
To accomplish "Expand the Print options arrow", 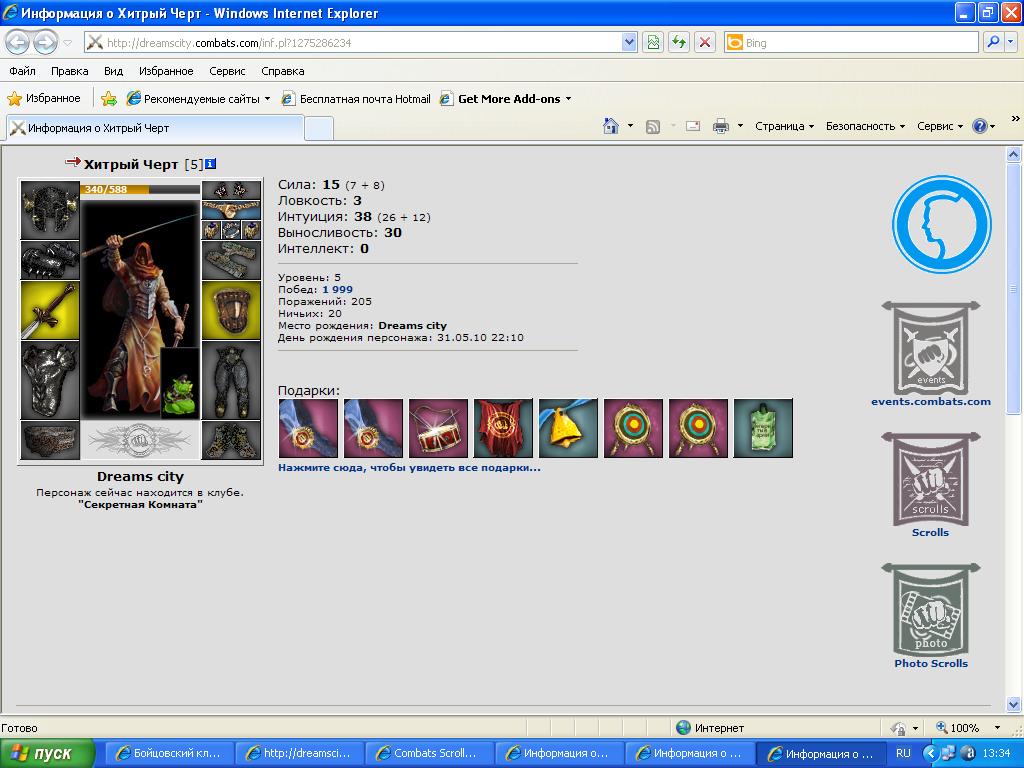I will click(740, 126).
